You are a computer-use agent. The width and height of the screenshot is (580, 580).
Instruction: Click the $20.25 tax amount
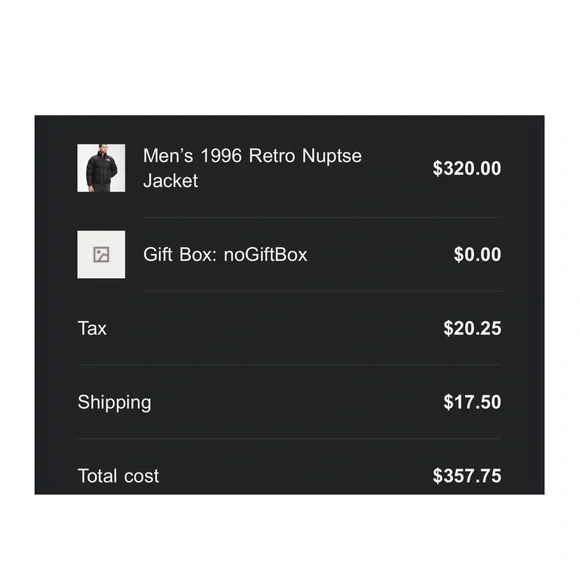click(472, 328)
